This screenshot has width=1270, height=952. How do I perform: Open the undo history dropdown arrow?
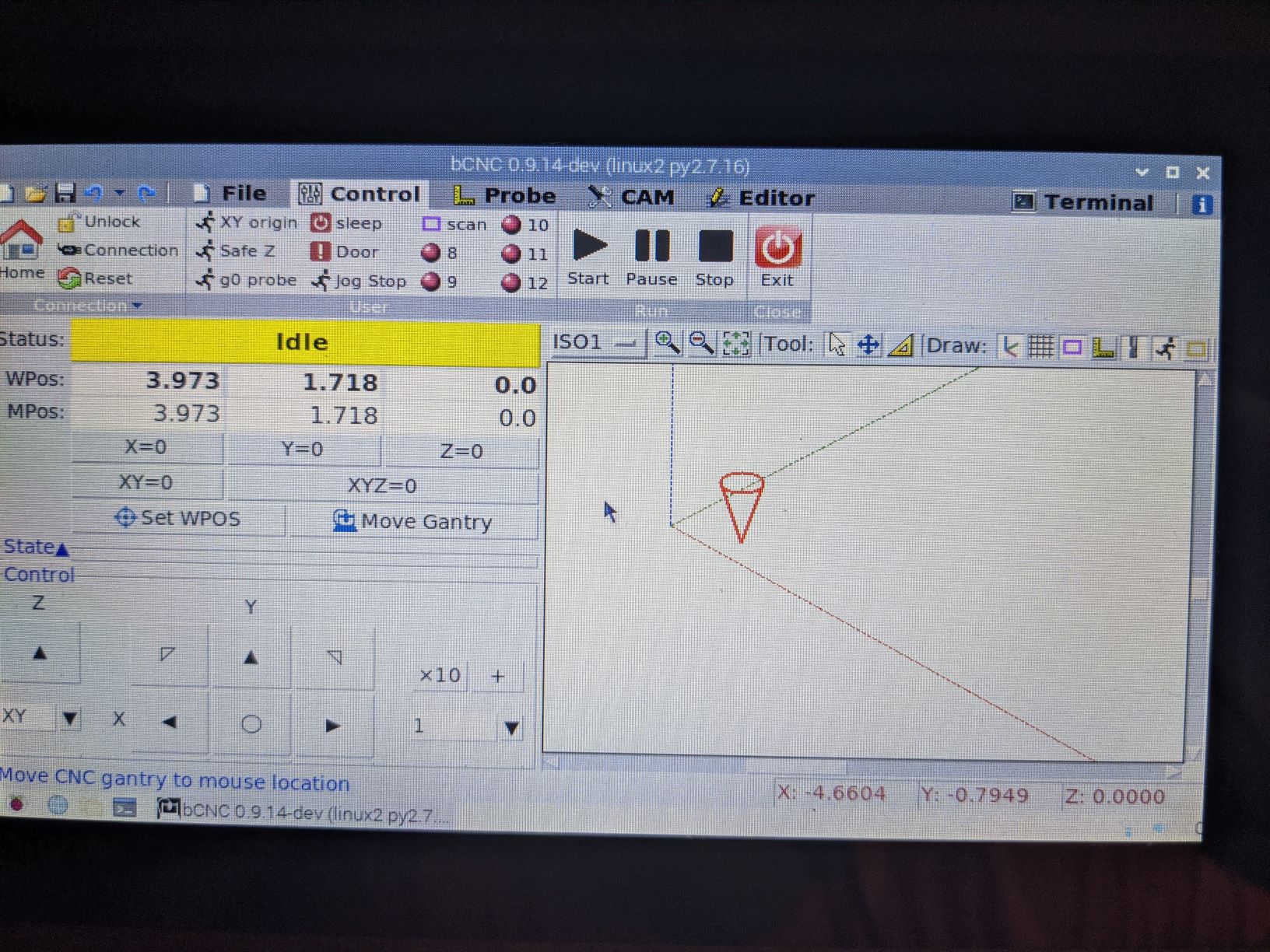(119, 193)
